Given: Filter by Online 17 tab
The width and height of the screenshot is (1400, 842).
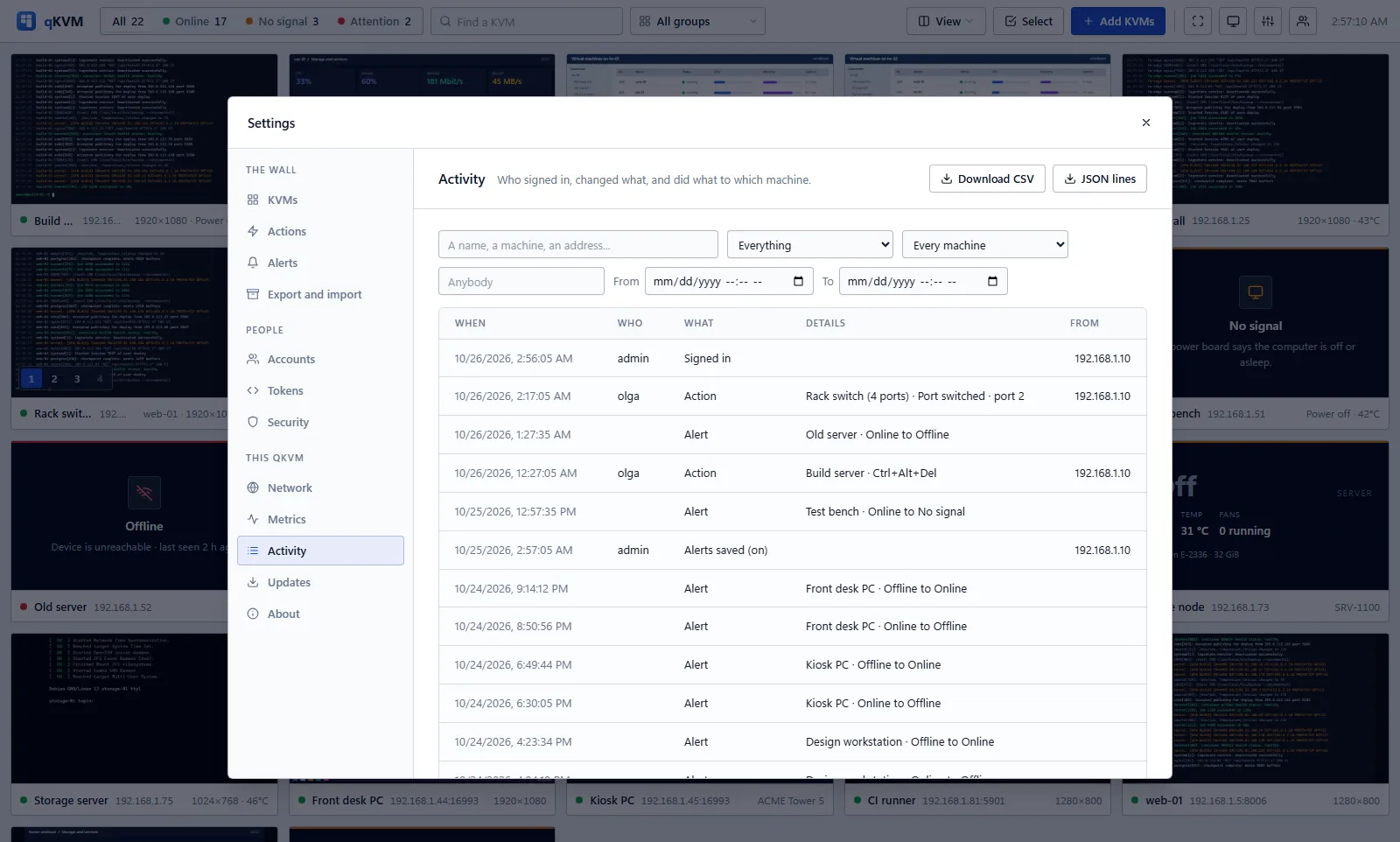Looking at the screenshot, I should point(194,21).
